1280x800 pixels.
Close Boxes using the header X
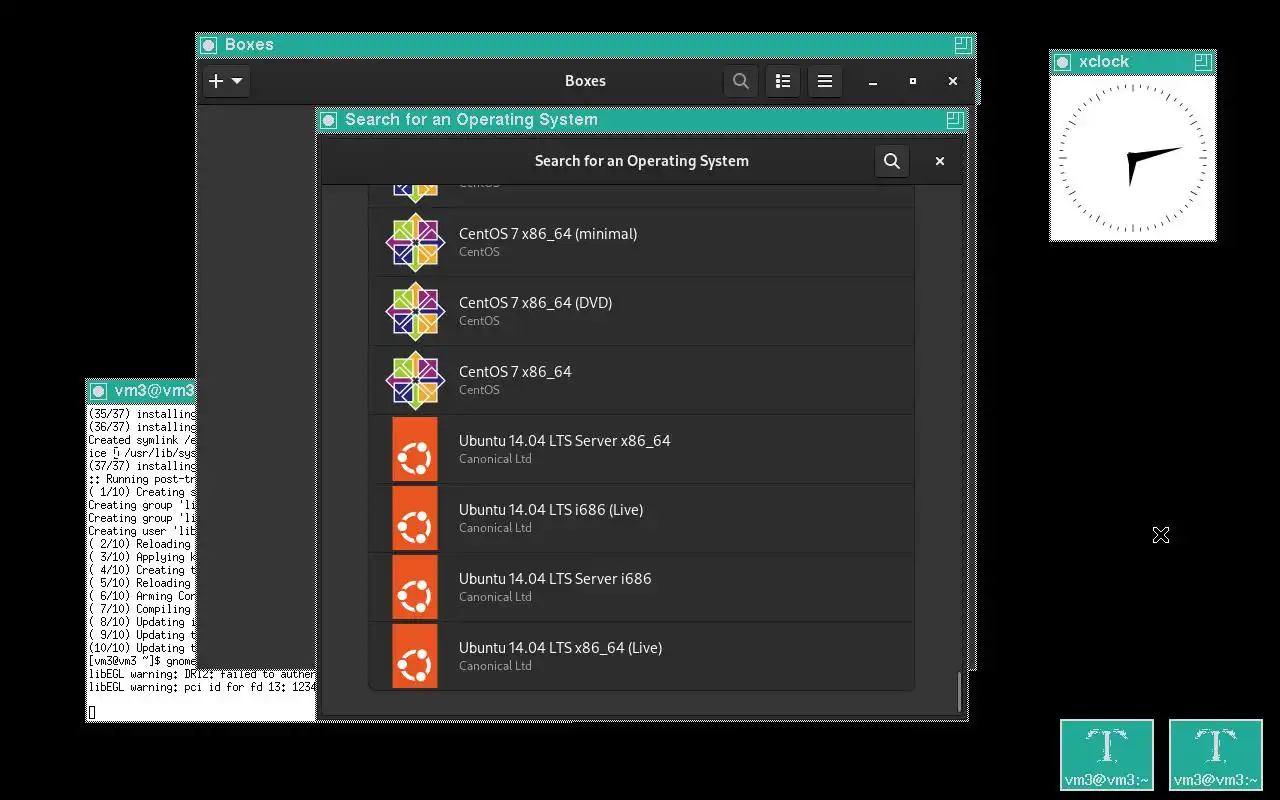pyautogui.click(x=953, y=81)
